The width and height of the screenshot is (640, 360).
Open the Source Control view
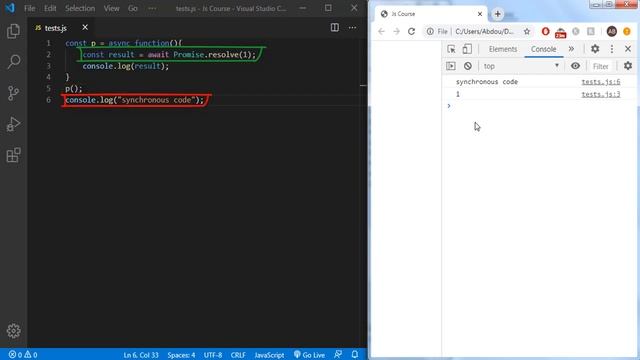[x=13, y=93]
